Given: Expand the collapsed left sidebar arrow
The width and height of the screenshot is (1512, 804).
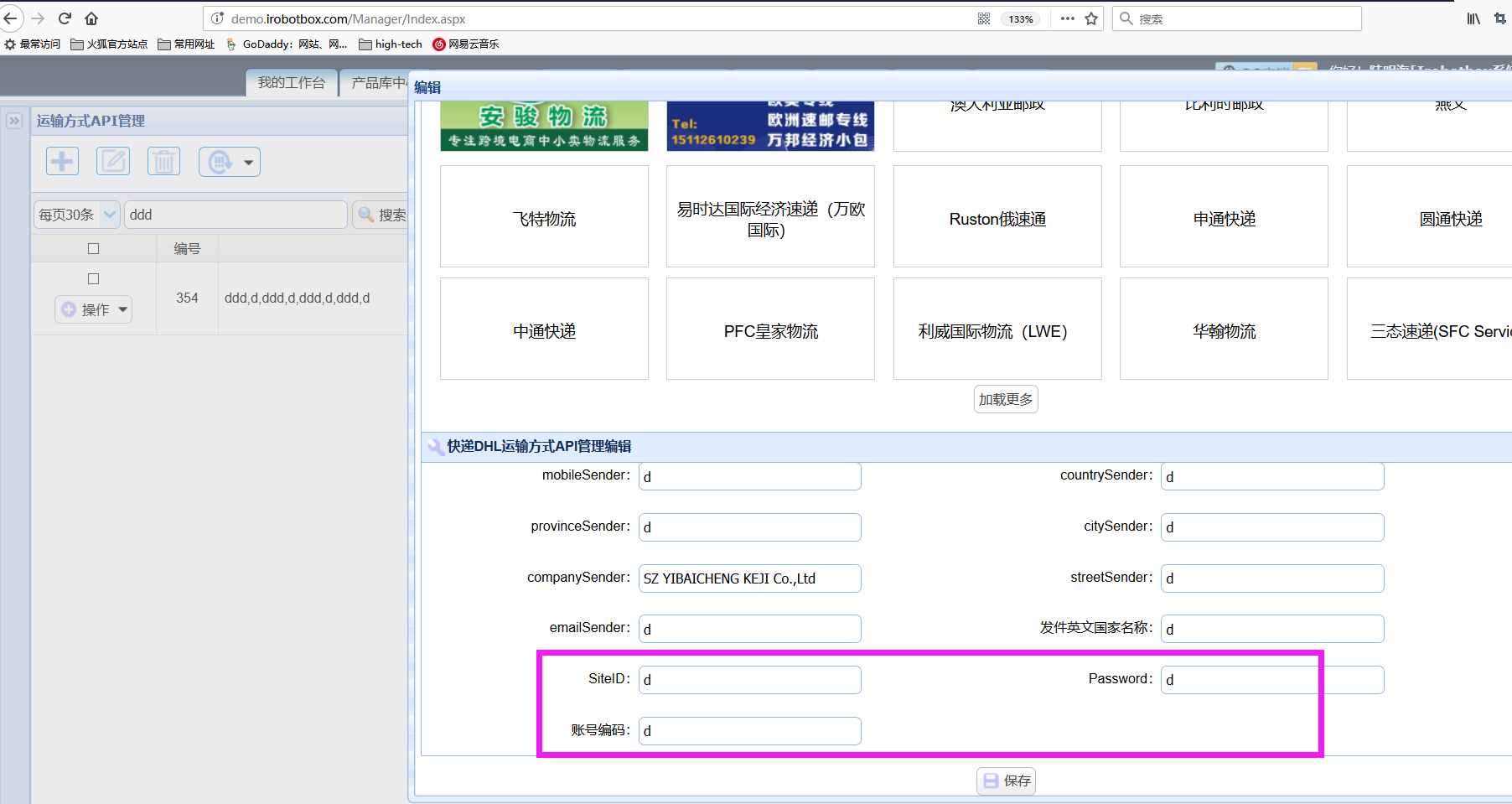Looking at the screenshot, I should (14, 121).
